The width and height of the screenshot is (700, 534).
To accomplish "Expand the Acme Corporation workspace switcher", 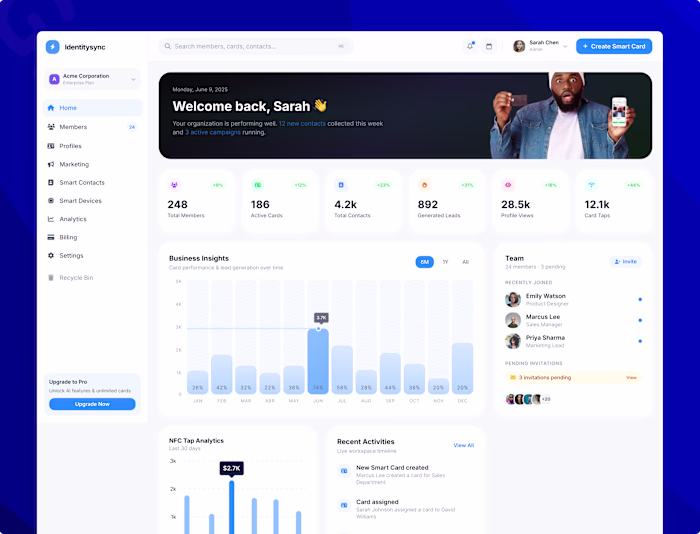I will (x=93, y=79).
